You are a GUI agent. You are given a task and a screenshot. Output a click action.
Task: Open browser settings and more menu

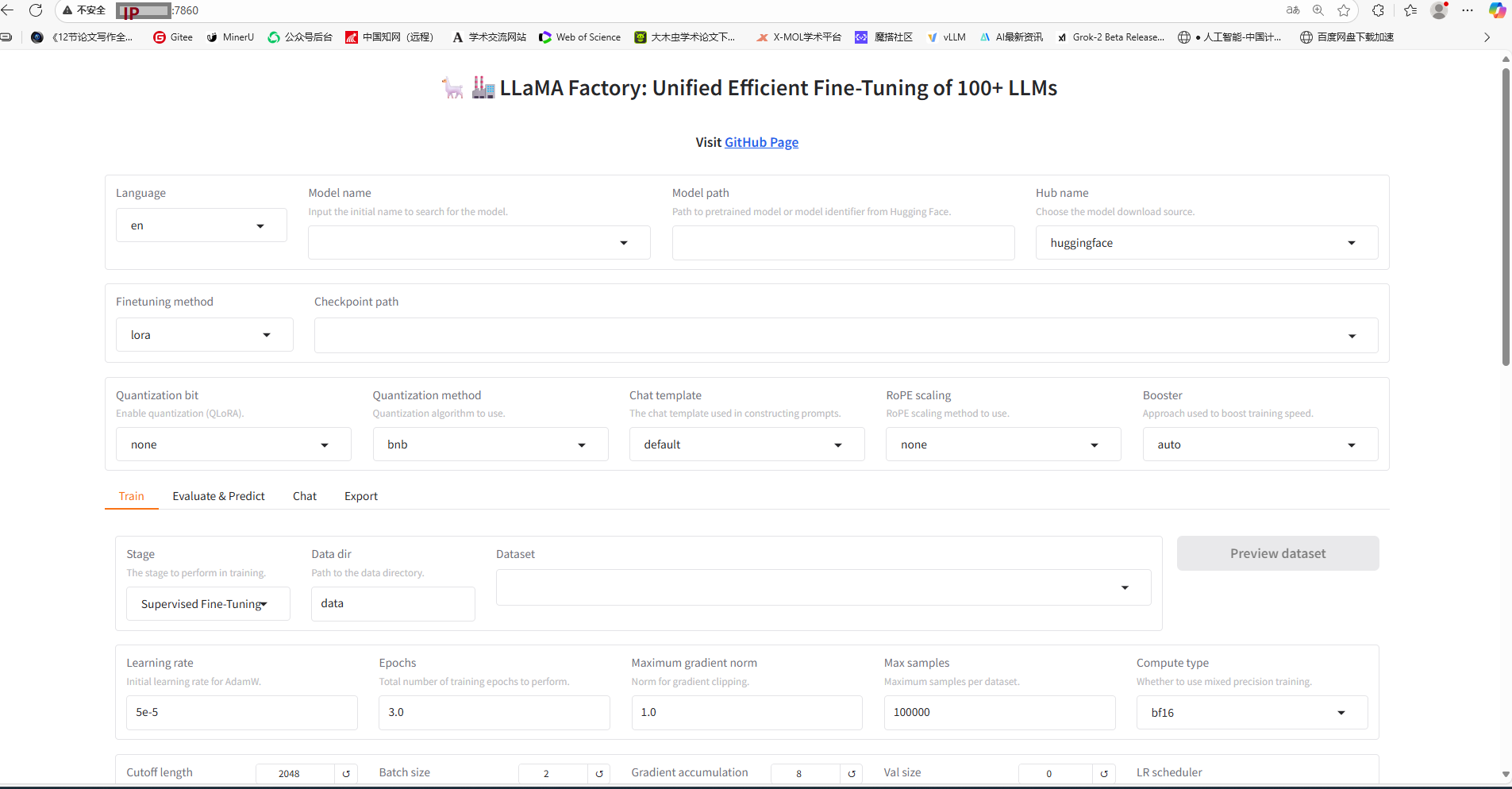click(1468, 10)
